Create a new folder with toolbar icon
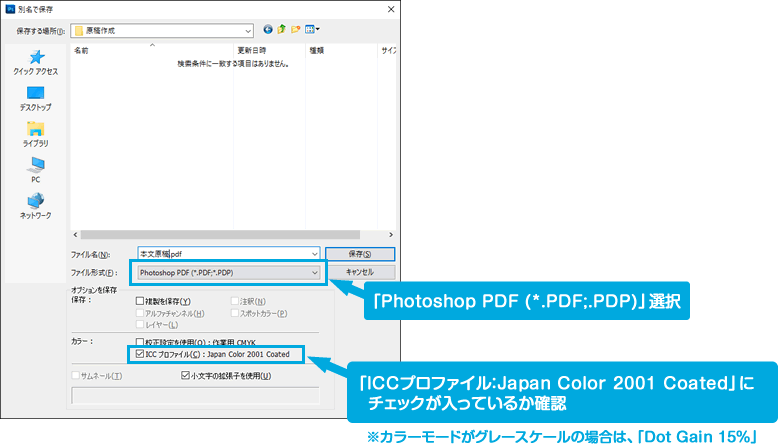Viewport: 778px width, 444px height. (297, 30)
